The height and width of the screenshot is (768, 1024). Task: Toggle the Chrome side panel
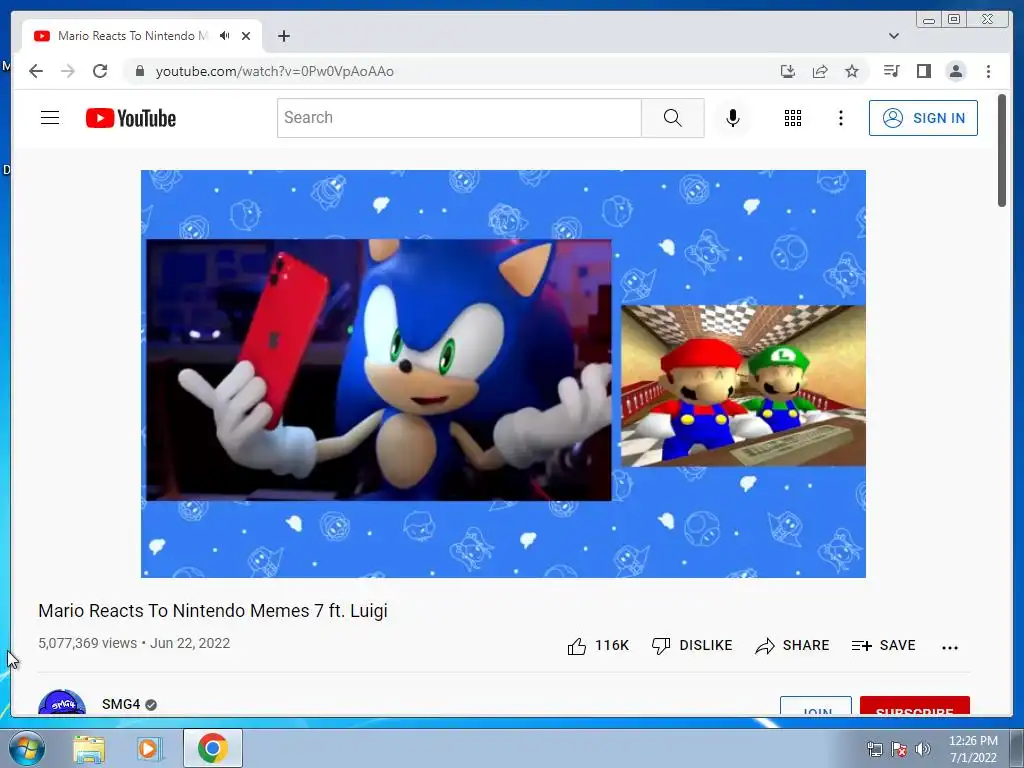923,71
